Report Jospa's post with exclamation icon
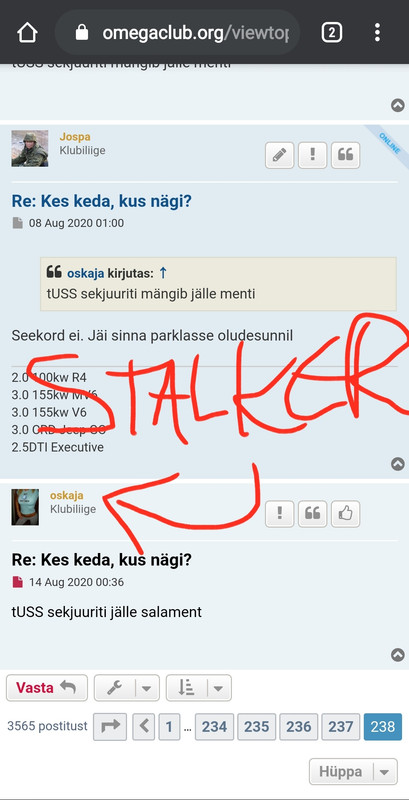The height and width of the screenshot is (800, 409). click(x=312, y=155)
